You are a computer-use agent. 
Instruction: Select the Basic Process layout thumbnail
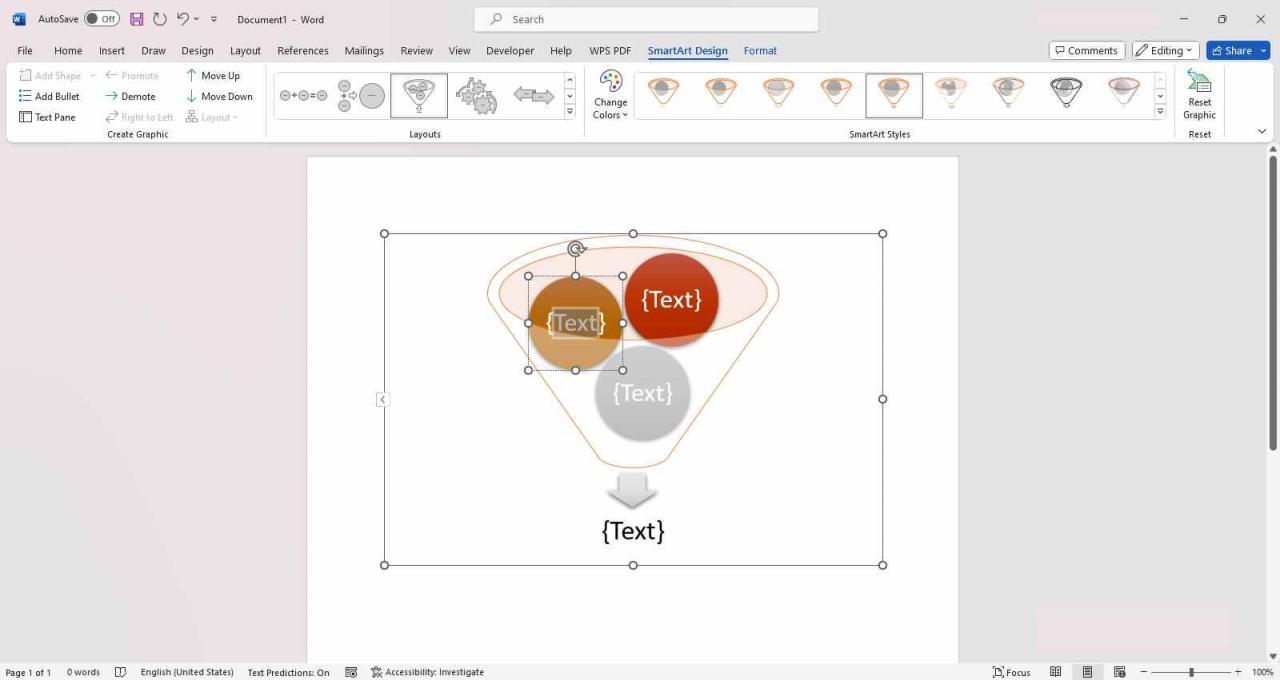click(x=304, y=94)
